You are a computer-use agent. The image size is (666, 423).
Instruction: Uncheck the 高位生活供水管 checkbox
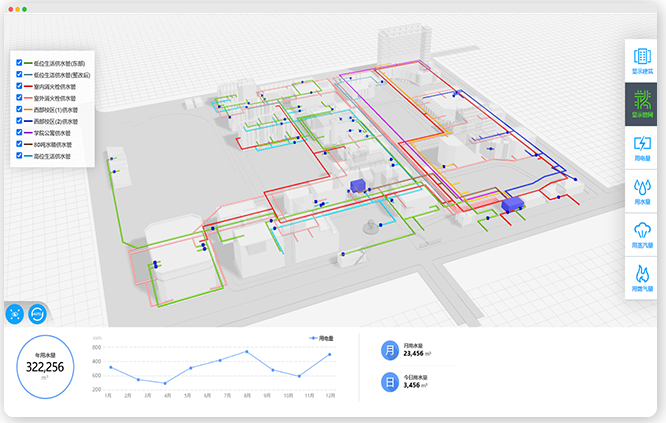[20, 157]
